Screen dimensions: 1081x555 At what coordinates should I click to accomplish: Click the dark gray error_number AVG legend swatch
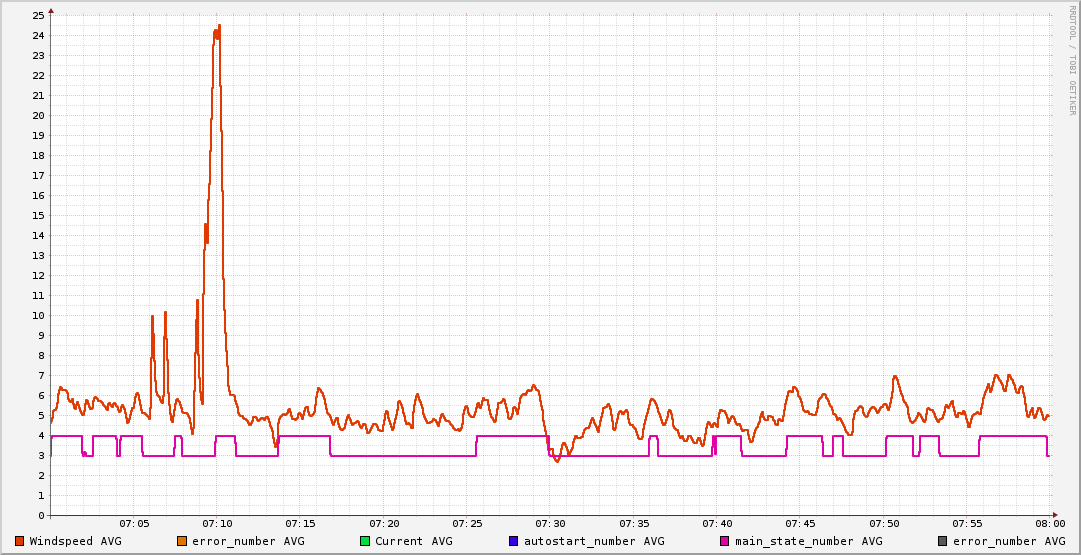click(942, 541)
